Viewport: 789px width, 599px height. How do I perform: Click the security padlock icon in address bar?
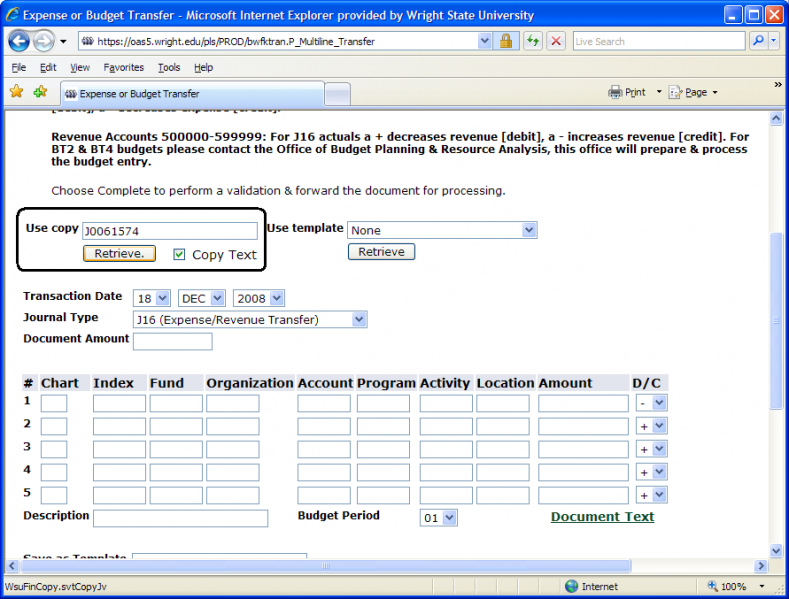pos(506,41)
